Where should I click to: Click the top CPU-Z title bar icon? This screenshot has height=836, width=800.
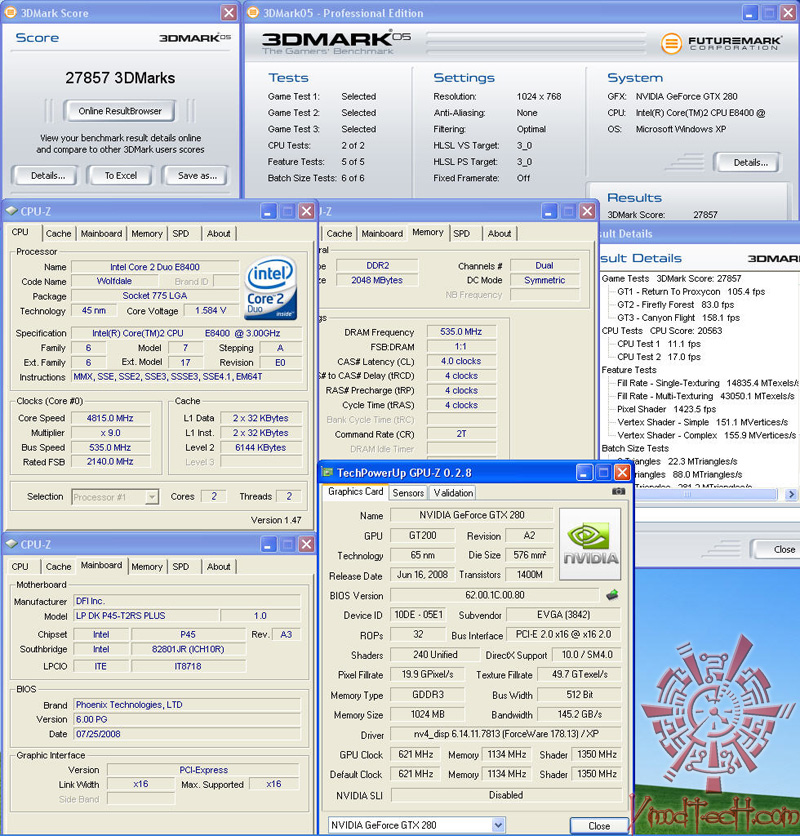pyautogui.click(x=12, y=211)
